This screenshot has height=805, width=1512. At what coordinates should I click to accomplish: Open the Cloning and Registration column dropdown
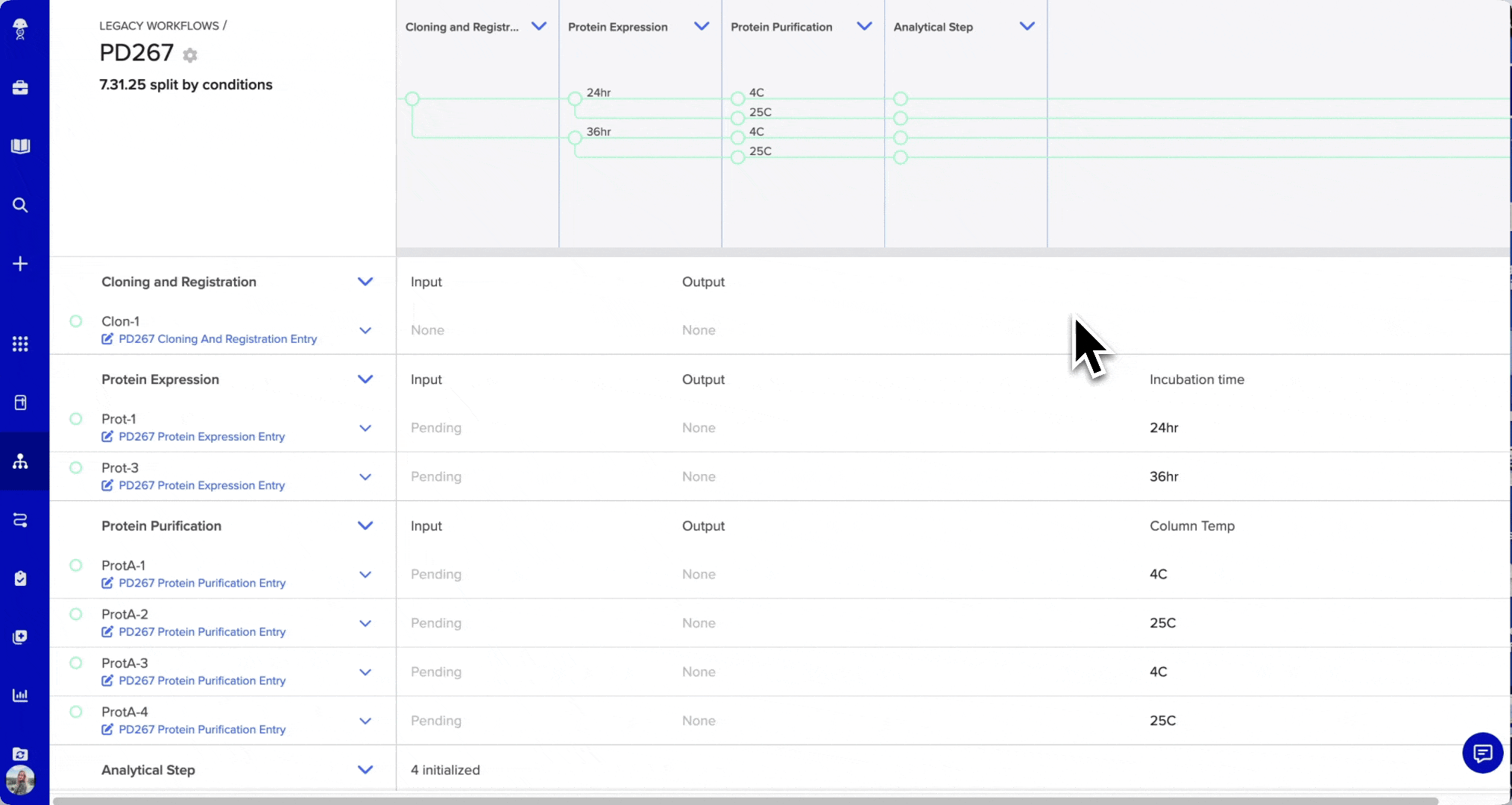(x=539, y=26)
